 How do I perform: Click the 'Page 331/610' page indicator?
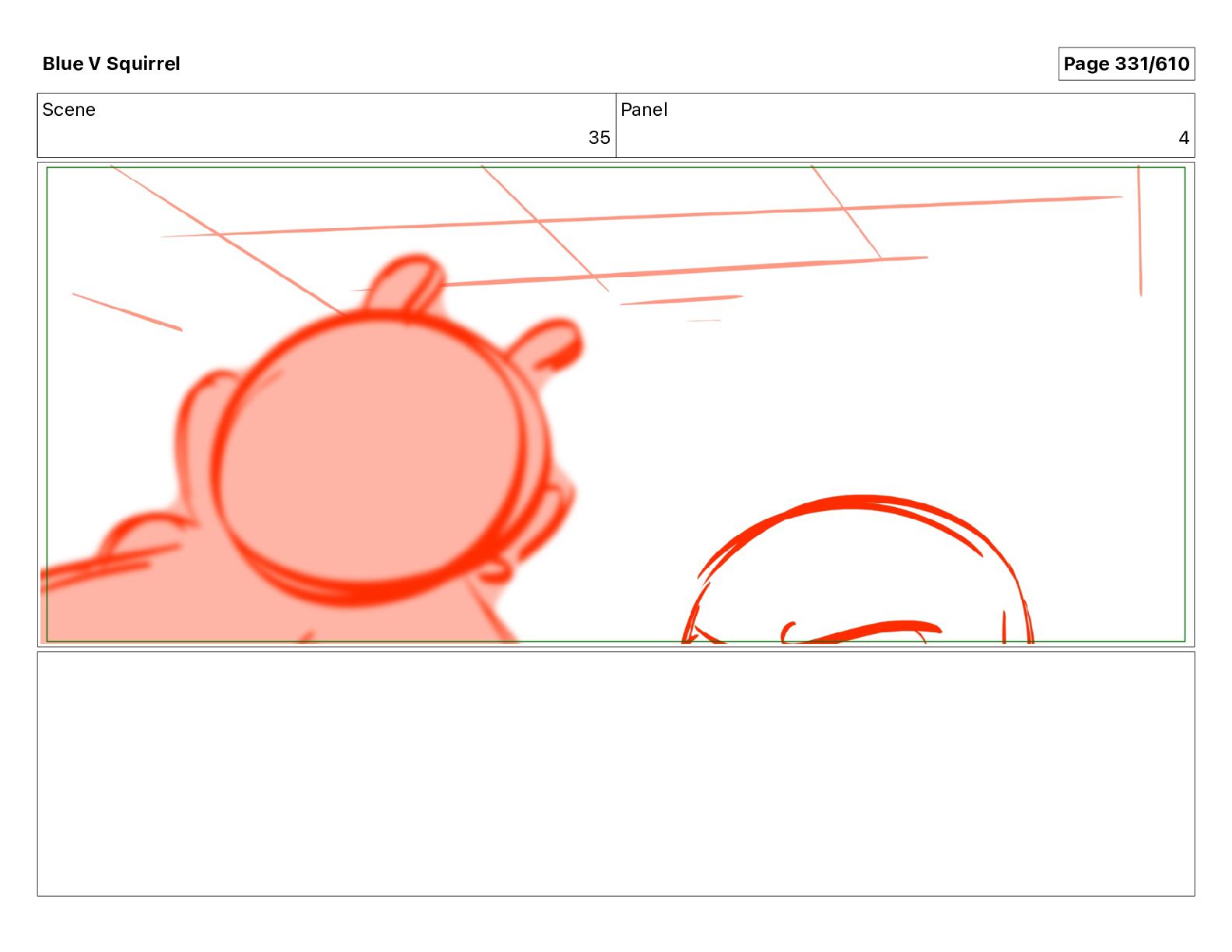click(1126, 64)
